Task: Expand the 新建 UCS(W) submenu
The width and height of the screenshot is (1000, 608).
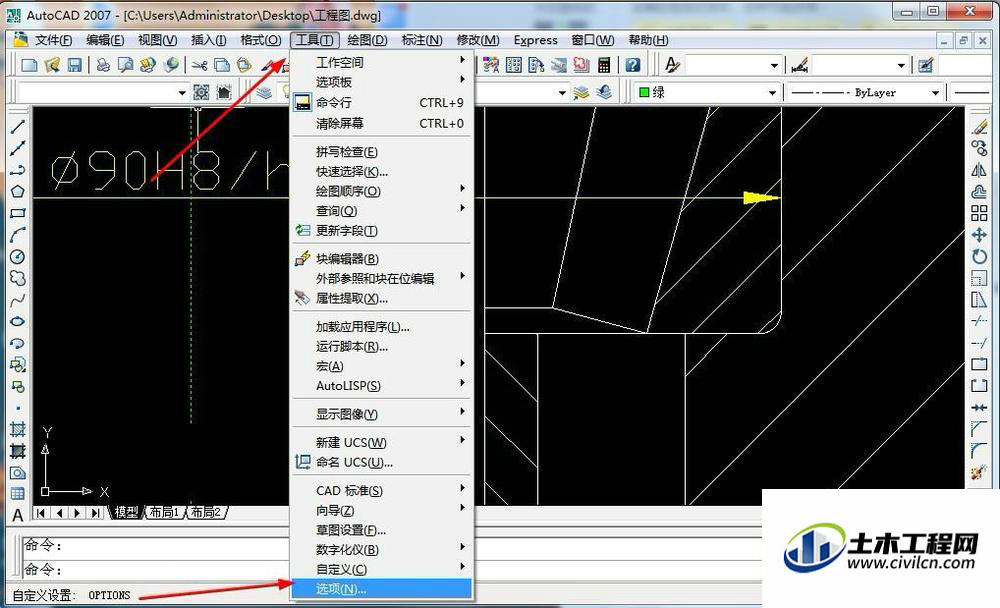Action: click(382, 442)
